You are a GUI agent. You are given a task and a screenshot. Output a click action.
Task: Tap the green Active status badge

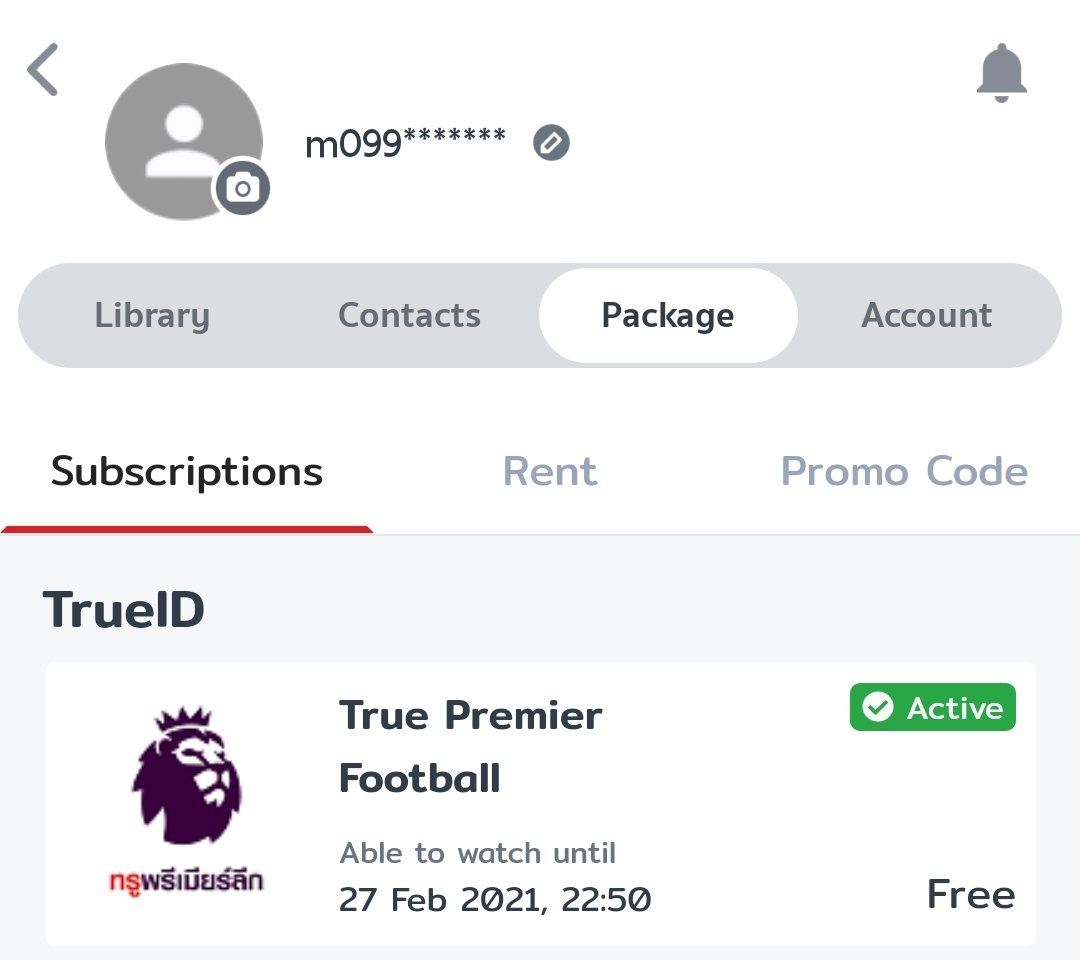click(x=932, y=708)
